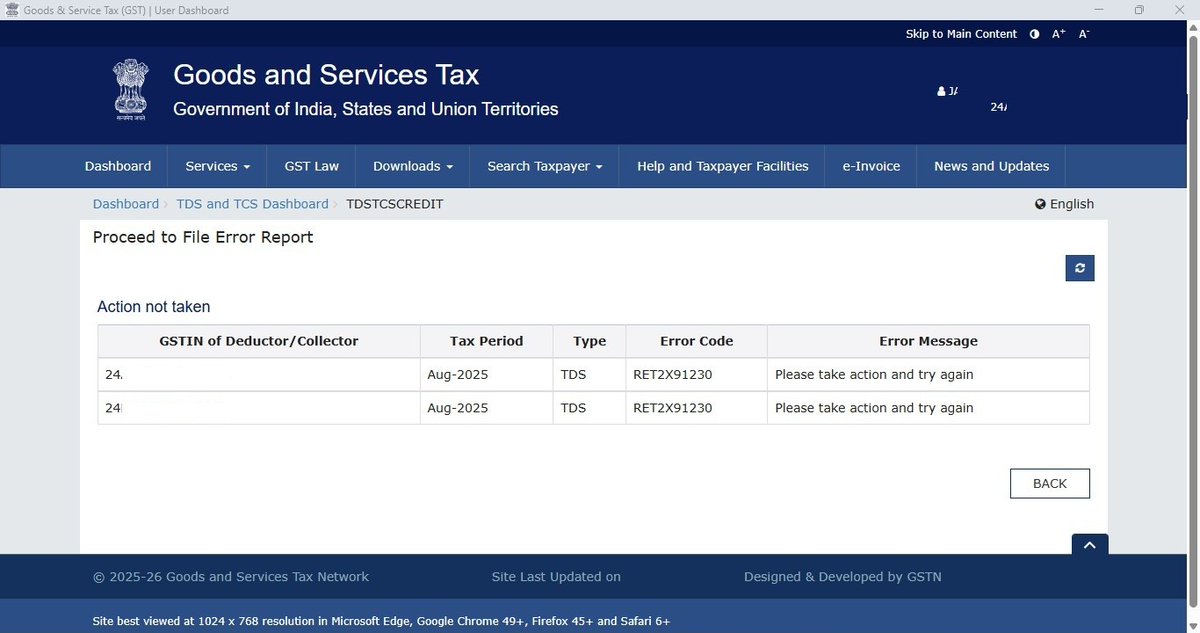Click the TDSTCSCREDIT breadcrumb text
This screenshot has height=633, width=1200.
point(395,204)
